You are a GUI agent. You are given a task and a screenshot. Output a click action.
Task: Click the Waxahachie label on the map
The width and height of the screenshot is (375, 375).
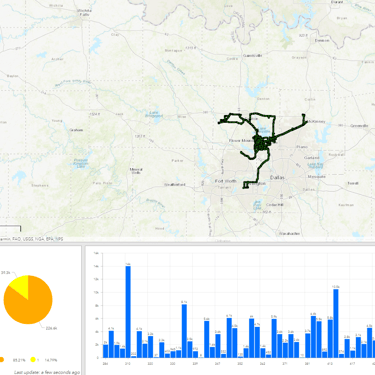(x=289, y=233)
